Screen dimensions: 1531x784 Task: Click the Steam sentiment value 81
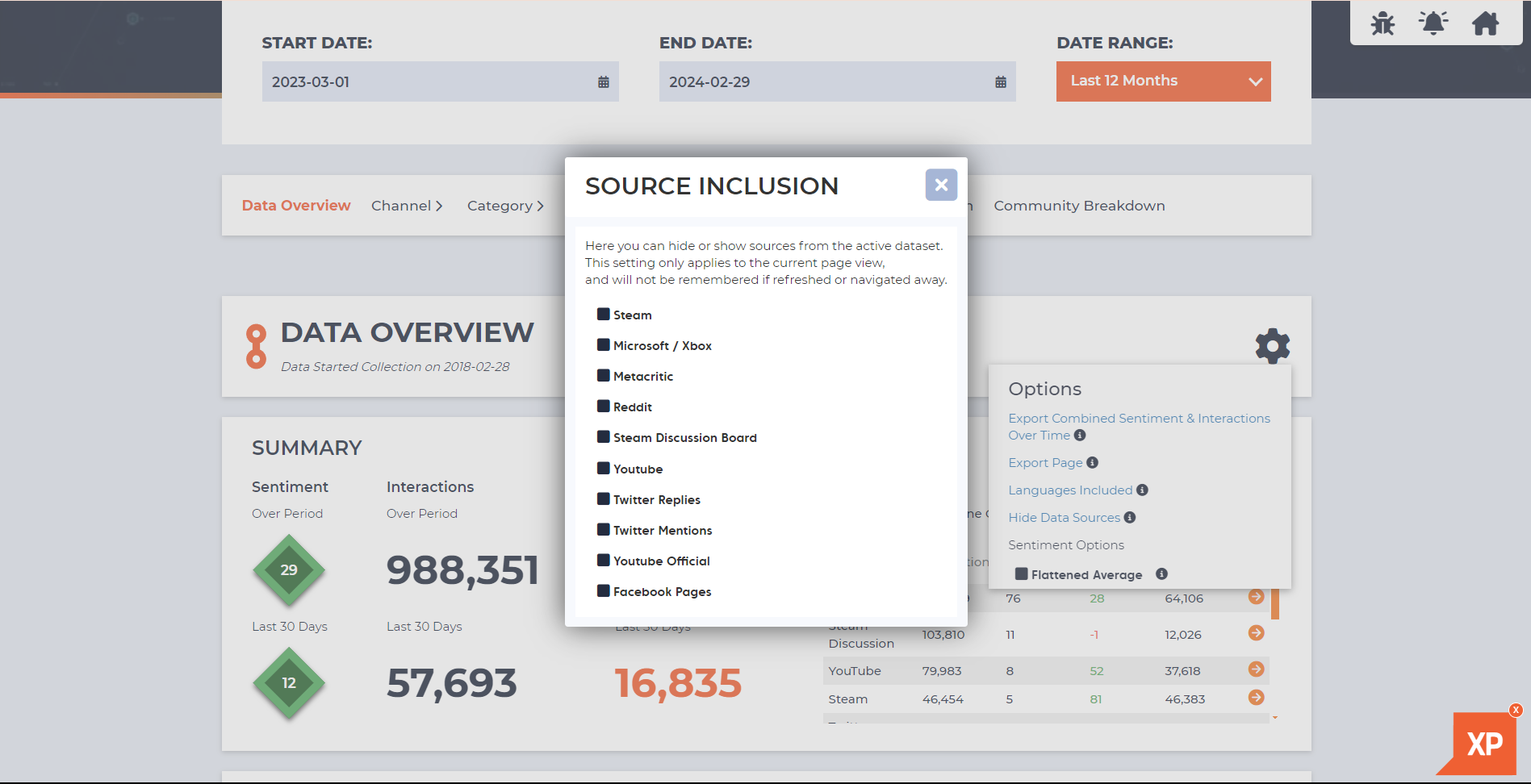coord(1095,699)
